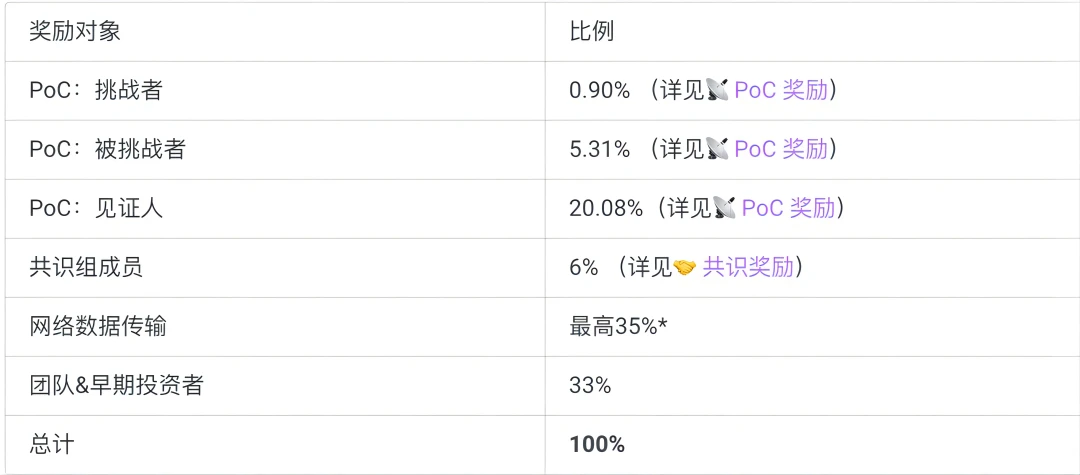
Task: Select the PoC：被挑战者 cell
Action: click(x=108, y=150)
